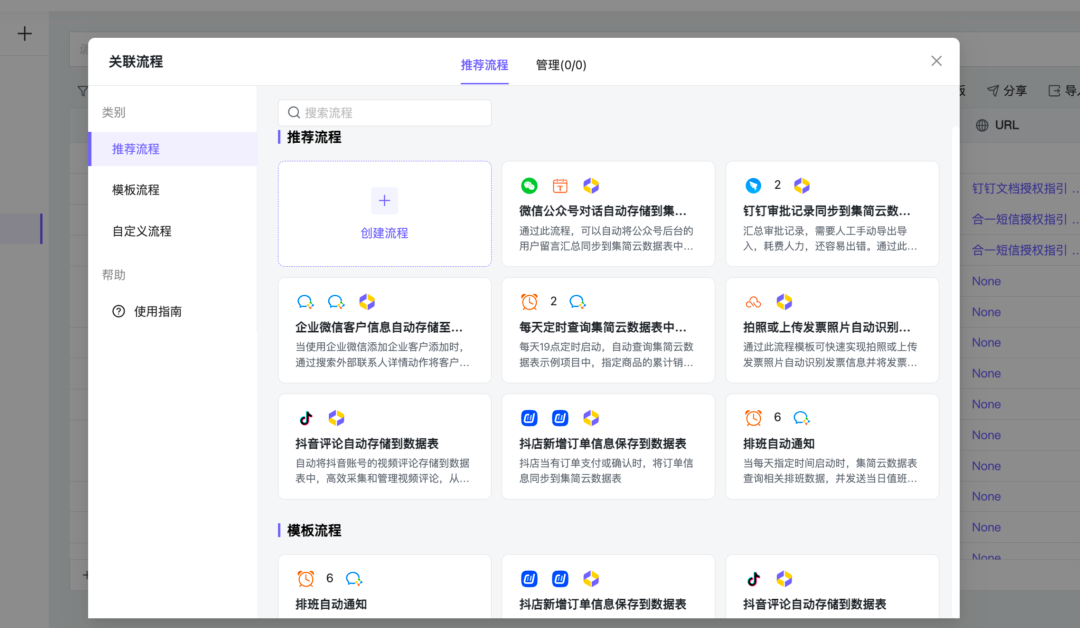1080x628 pixels.
Task: Click the 模板流程 section heading
Action: (314, 530)
